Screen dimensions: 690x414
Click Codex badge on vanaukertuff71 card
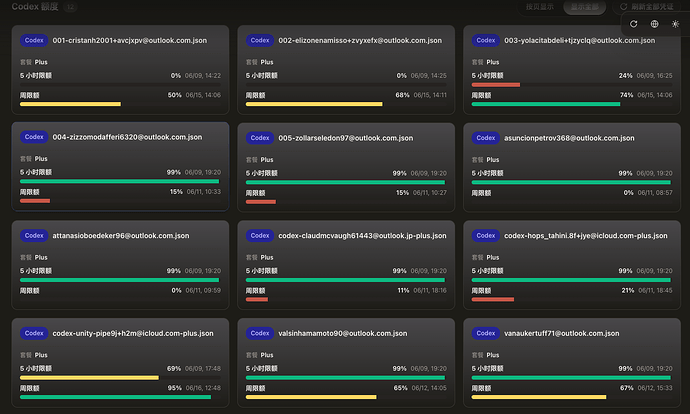pyautogui.click(x=486, y=333)
